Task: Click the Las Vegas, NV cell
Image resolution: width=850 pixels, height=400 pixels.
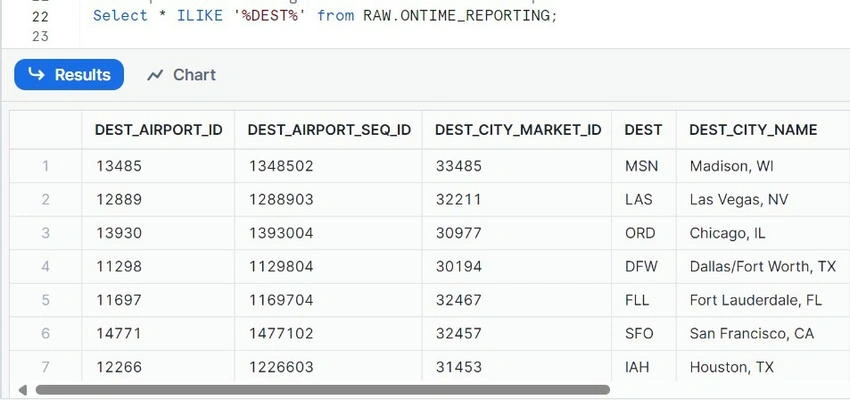Action: 763,199
